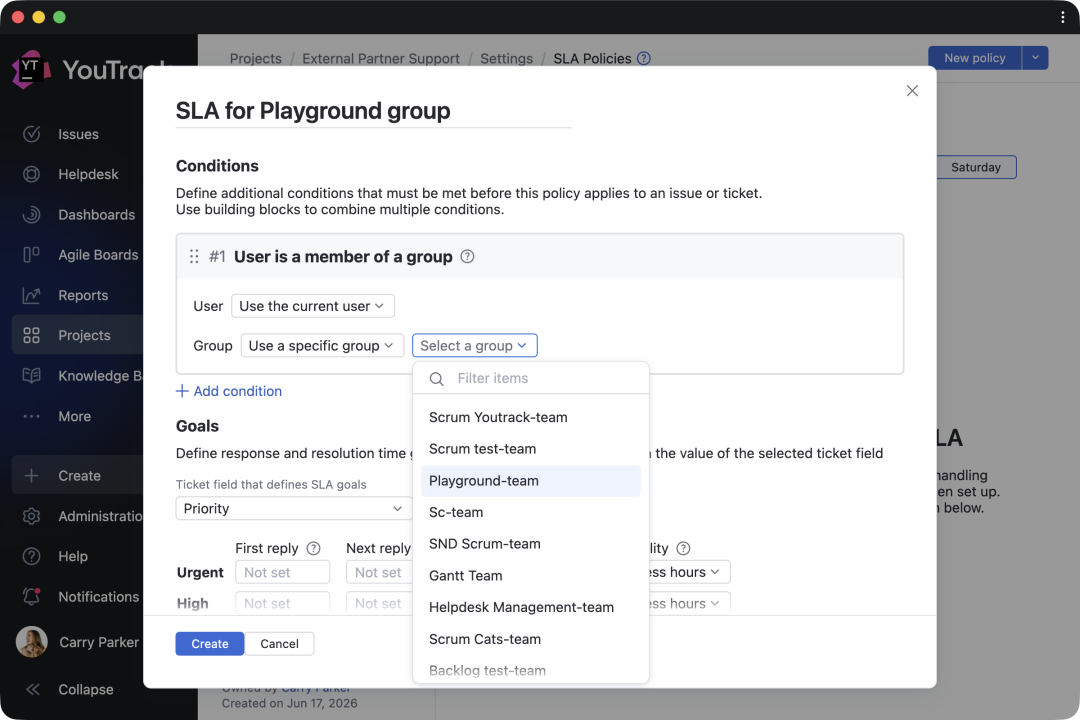The image size is (1080, 720).
Task: Click the help icon beside First reply
Action: click(313, 548)
